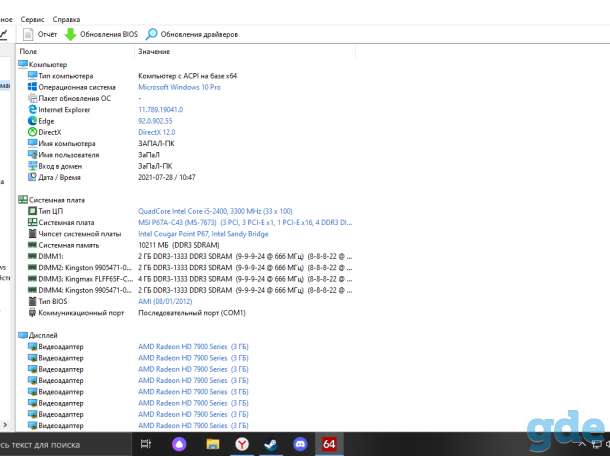Open the Сервис menu
The width and height of the screenshot is (610, 456).
pos(32,19)
